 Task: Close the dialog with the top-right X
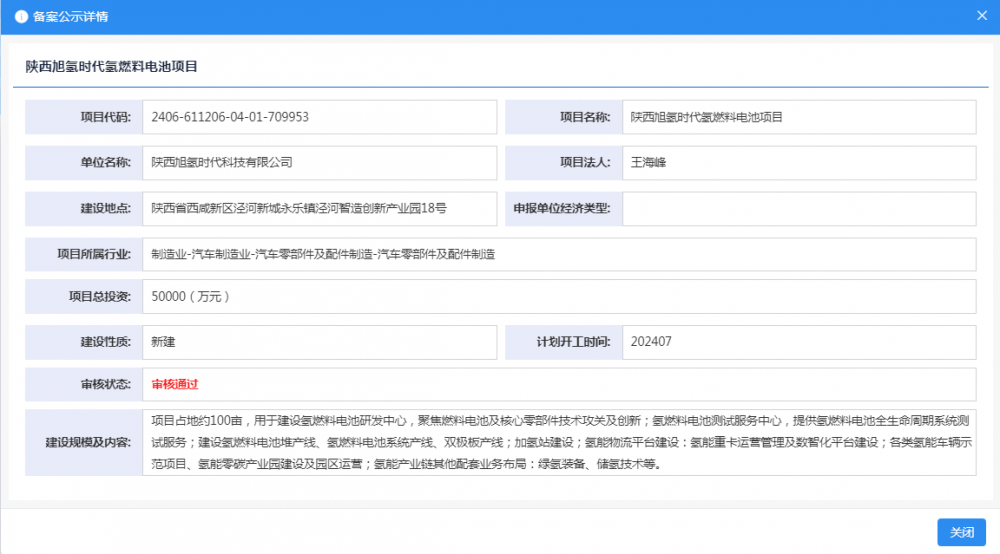click(x=982, y=16)
